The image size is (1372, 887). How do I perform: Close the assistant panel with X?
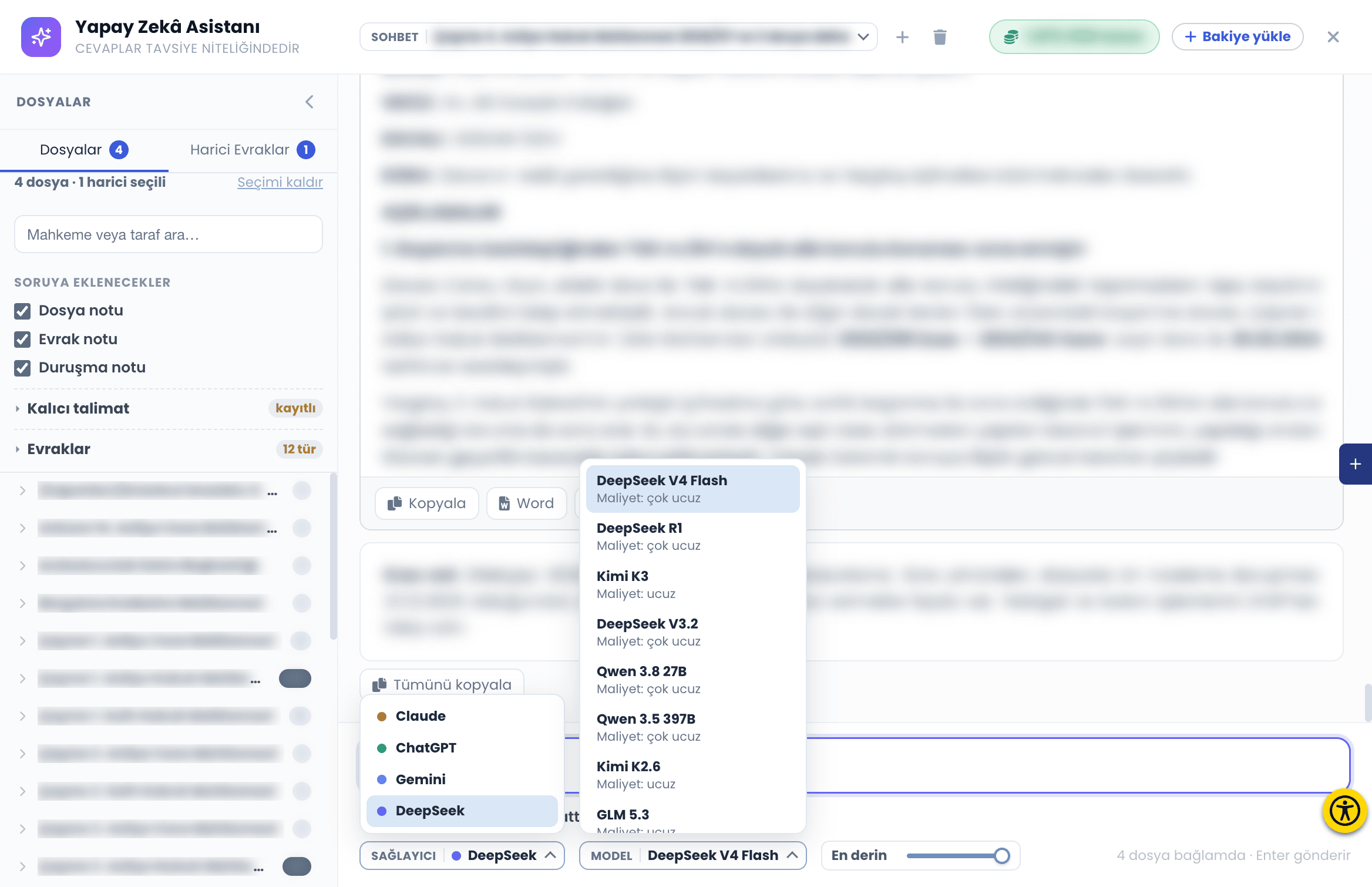coord(1333,37)
